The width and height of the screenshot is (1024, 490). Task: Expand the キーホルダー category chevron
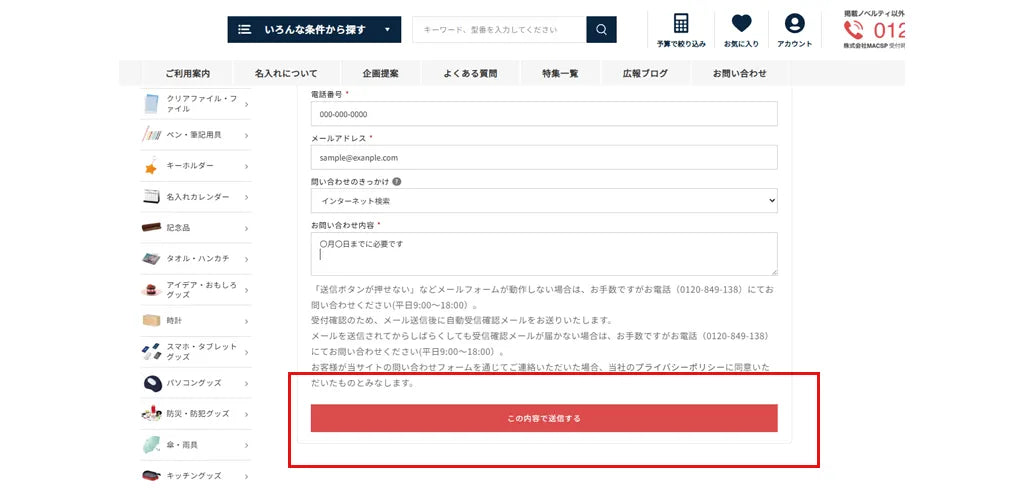pyautogui.click(x=246, y=166)
